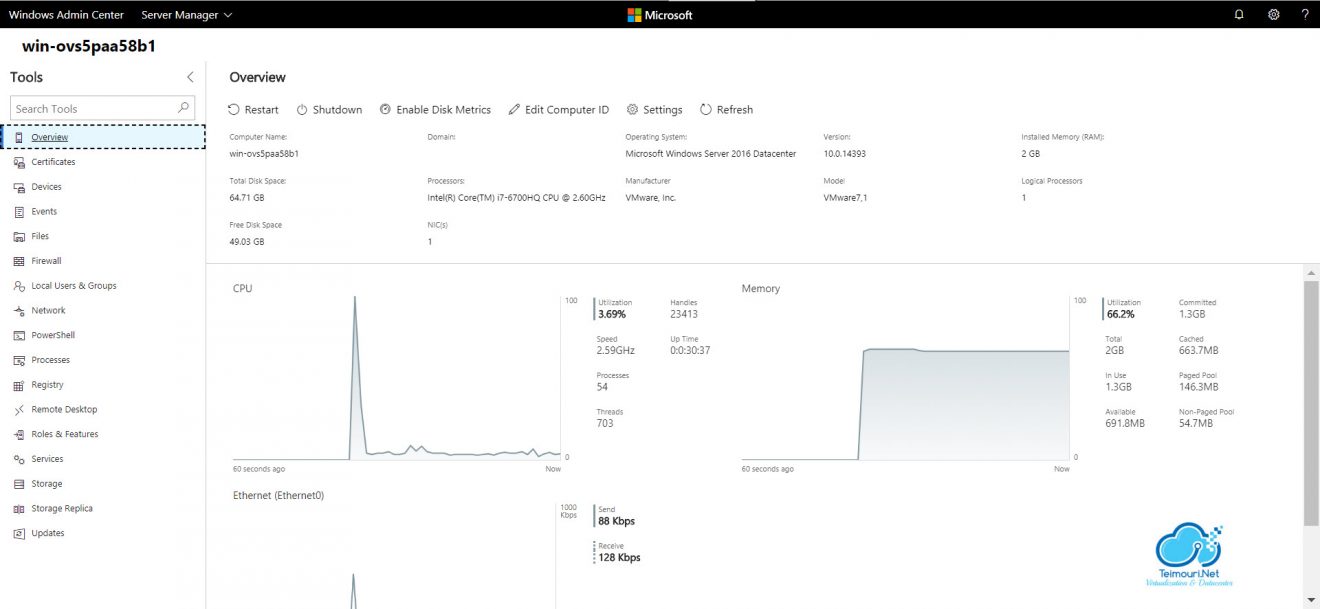Click the Files tool icon

19,236
